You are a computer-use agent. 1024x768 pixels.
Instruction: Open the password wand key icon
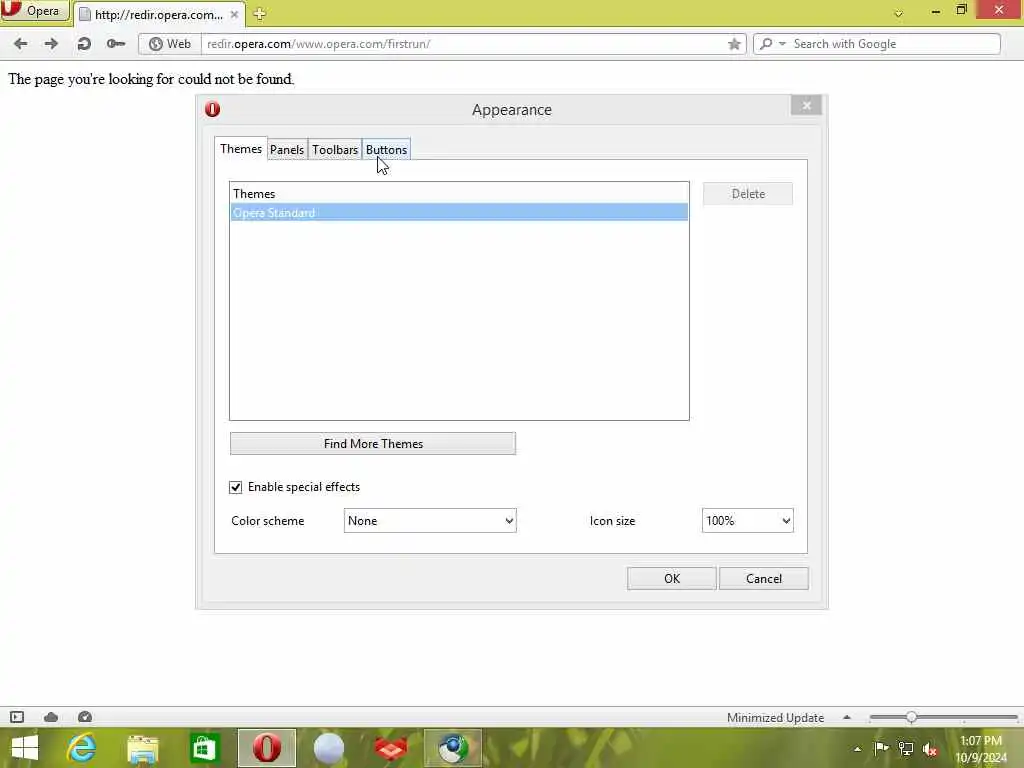coord(116,44)
